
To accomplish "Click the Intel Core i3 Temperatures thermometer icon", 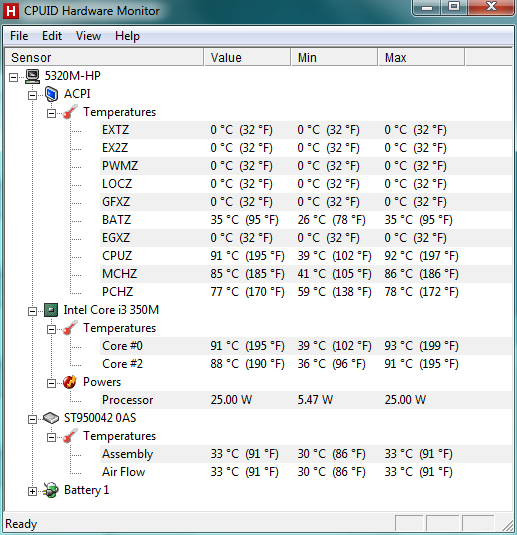I will click(x=70, y=328).
